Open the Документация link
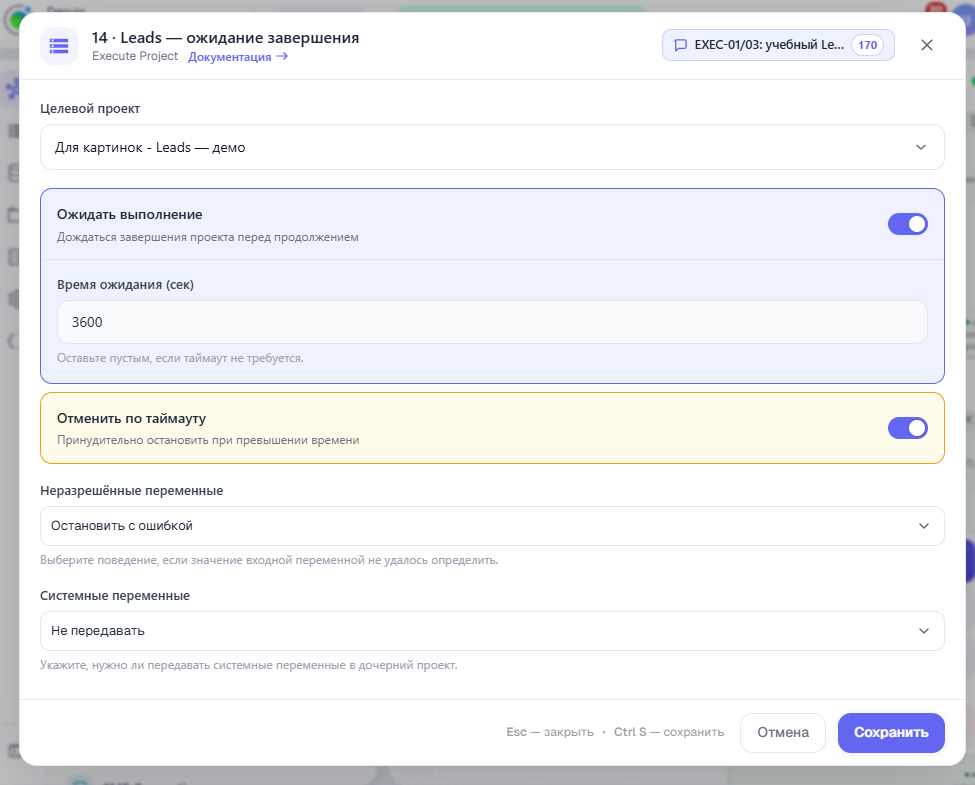975x785 pixels. [x=238, y=57]
